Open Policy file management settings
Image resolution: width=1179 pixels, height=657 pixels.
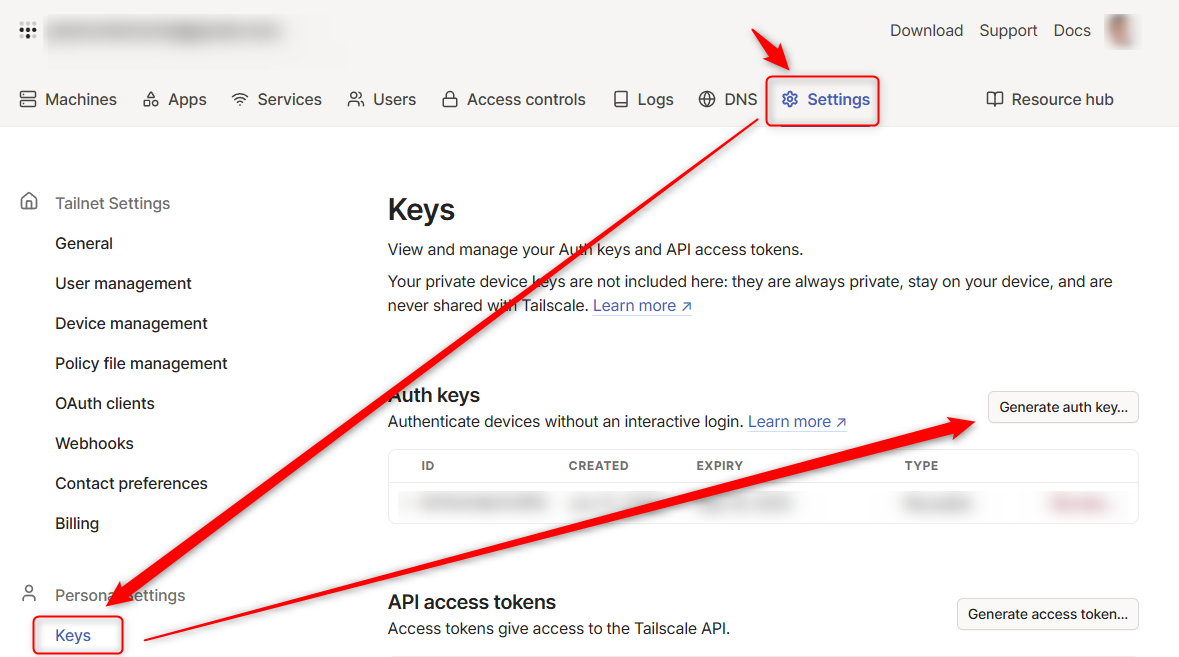tap(141, 363)
